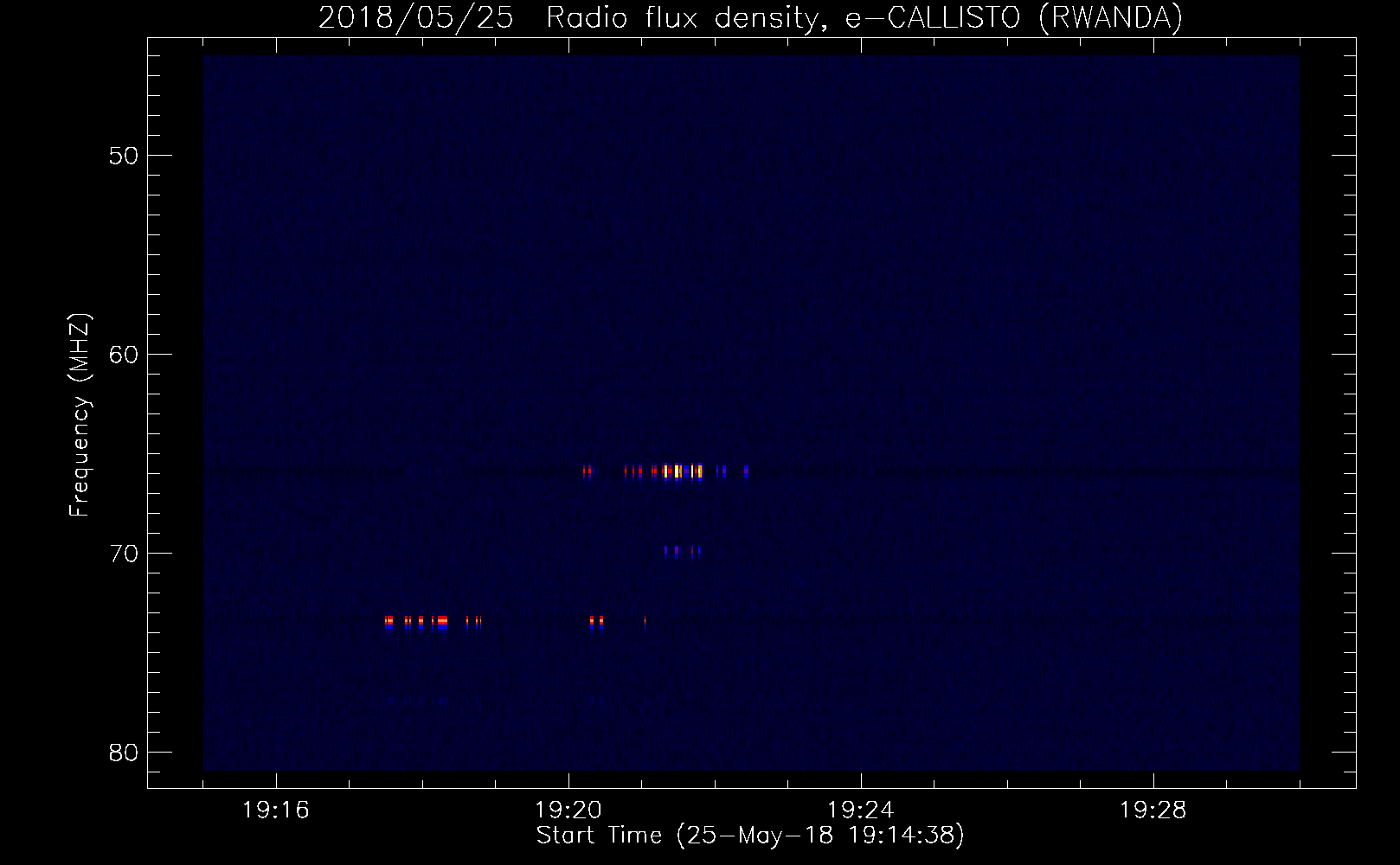The height and width of the screenshot is (865, 1400).
Task: Click the 19:24 time tick label
Action: [x=861, y=811]
